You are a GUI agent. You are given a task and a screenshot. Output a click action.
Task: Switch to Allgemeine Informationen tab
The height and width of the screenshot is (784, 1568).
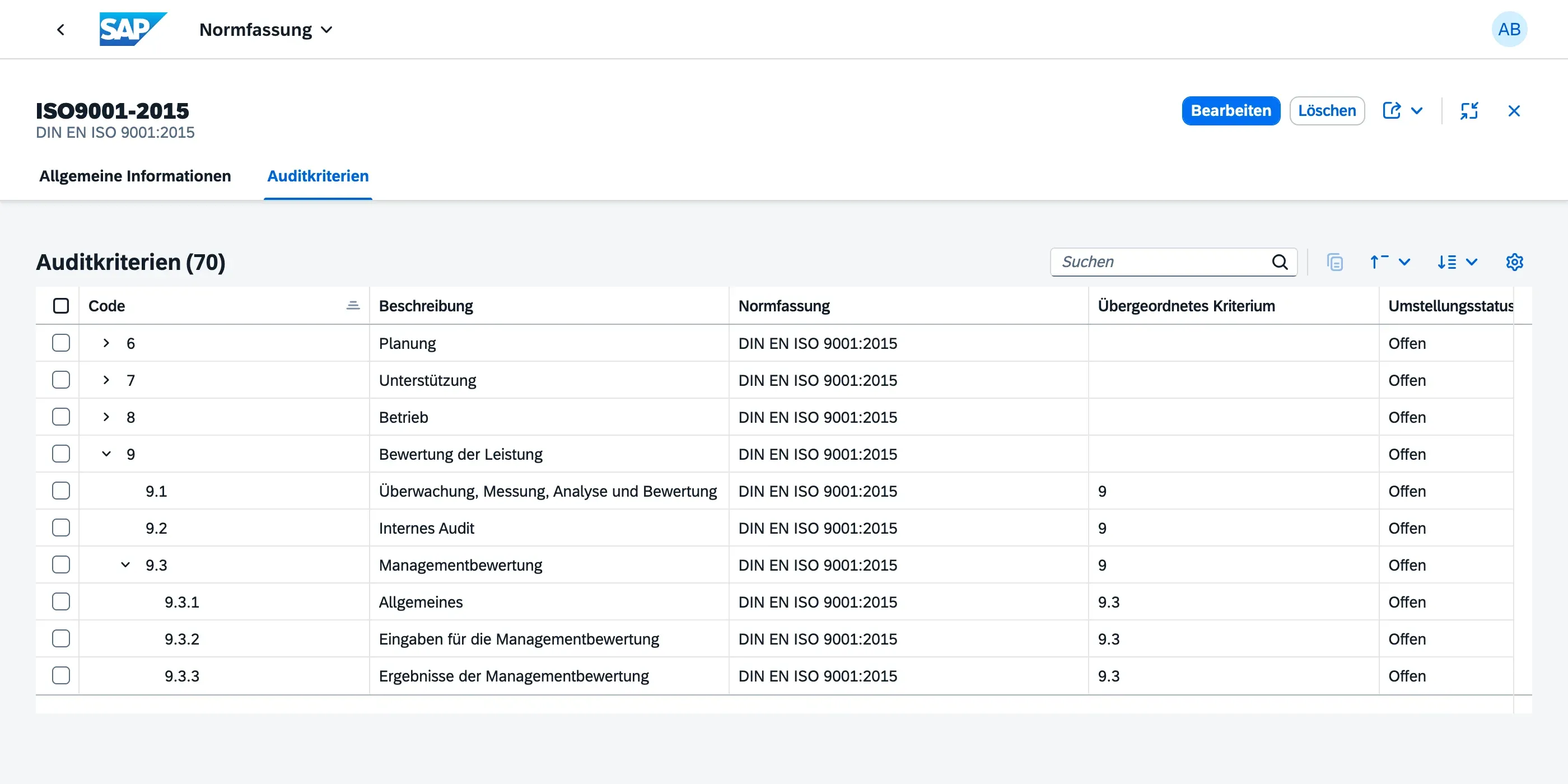135,176
